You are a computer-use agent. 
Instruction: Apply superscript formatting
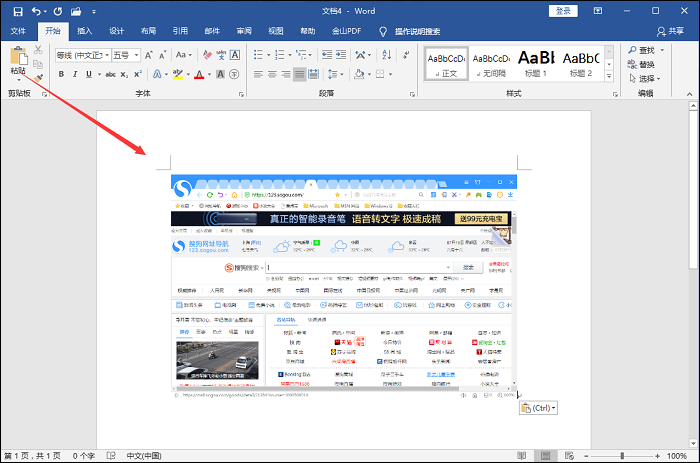tap(138, 74)
